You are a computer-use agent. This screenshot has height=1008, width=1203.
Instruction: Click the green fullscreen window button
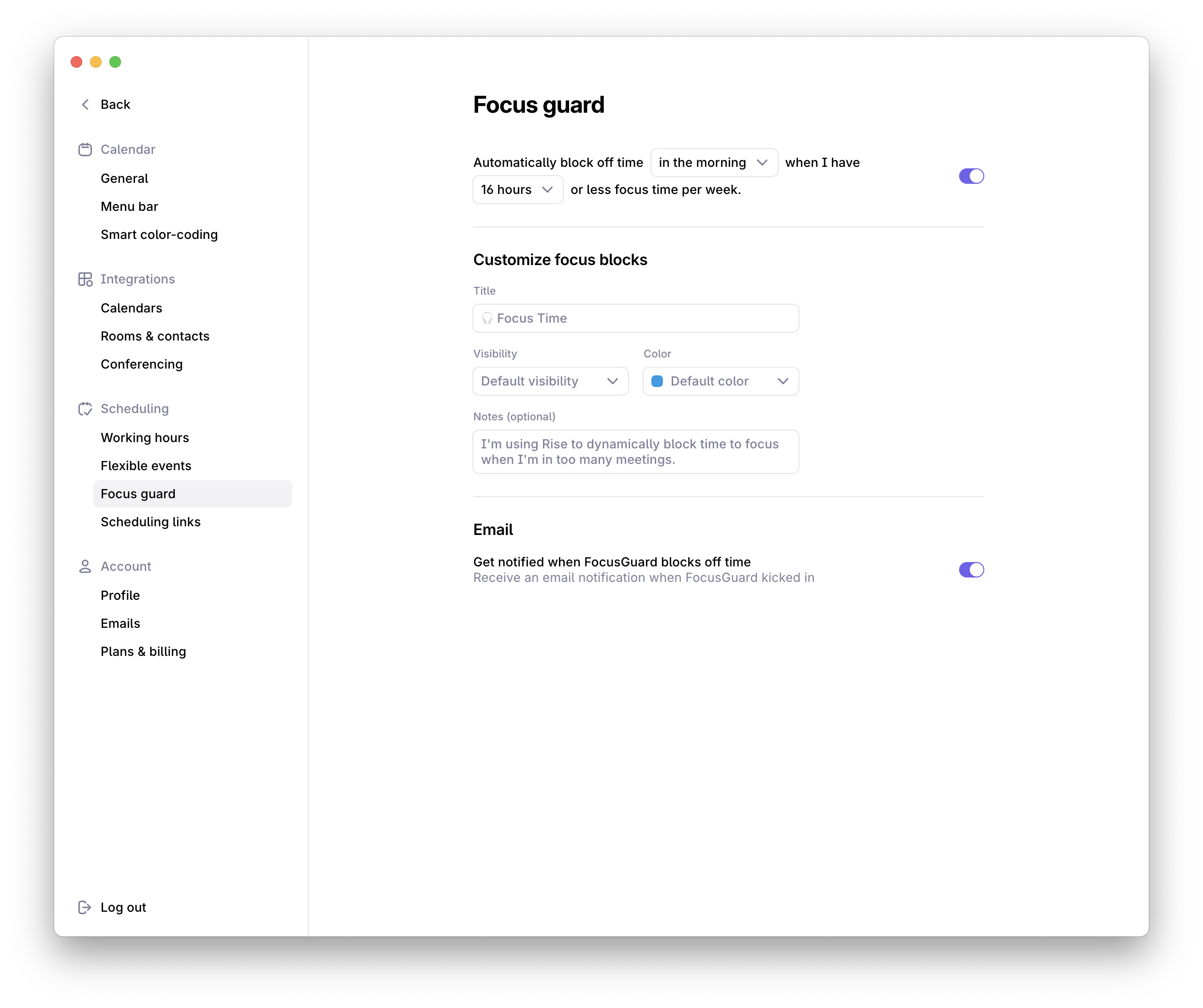coord(115,62)
